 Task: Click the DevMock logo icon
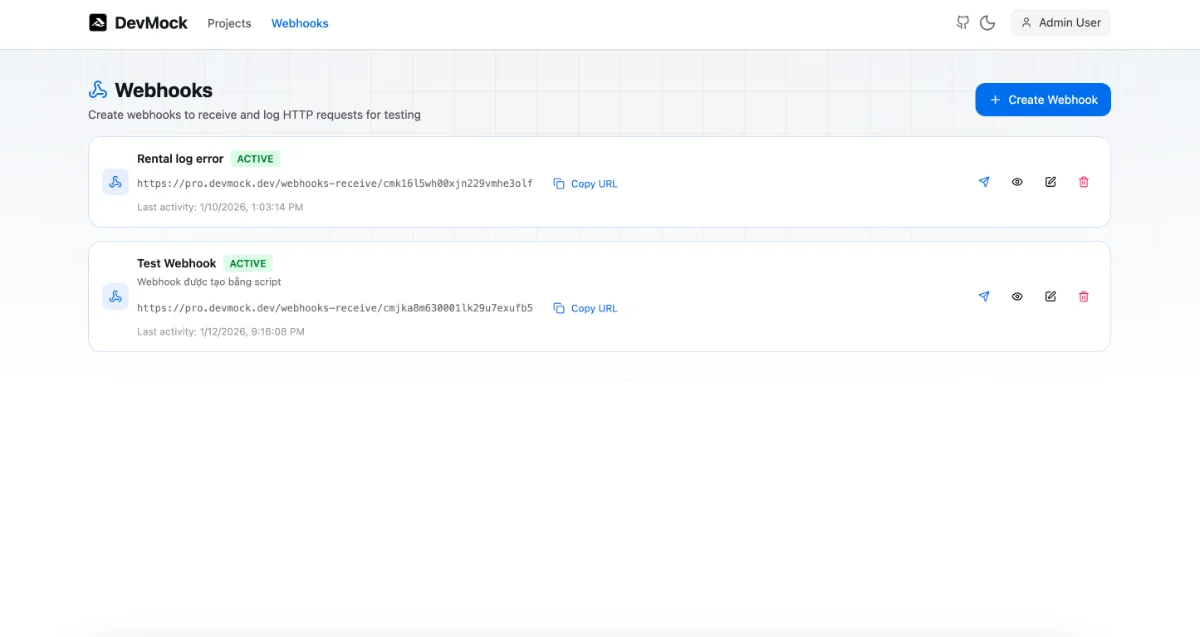[99, 21]
